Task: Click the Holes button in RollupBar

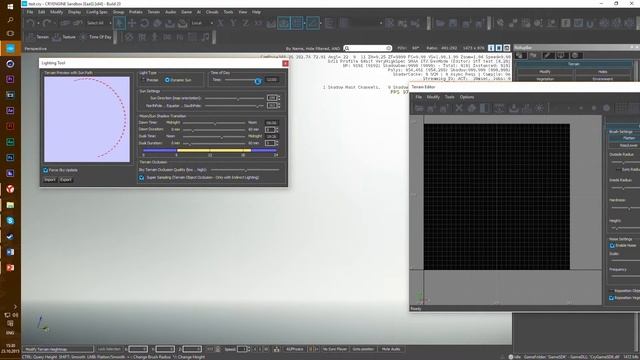Action: pos(603,72)
